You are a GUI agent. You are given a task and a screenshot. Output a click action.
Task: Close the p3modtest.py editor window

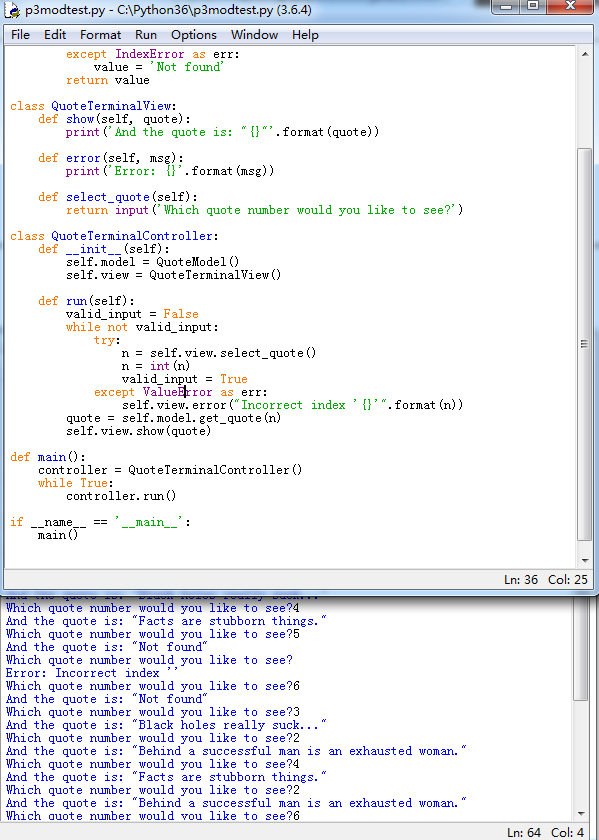[x=570, y=6]
